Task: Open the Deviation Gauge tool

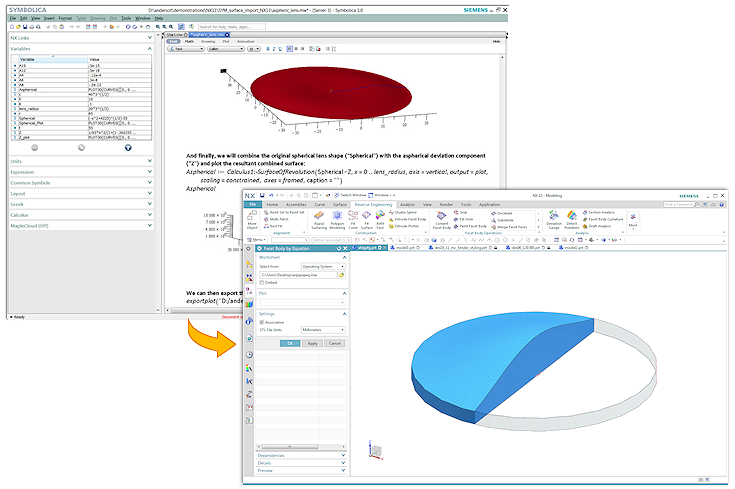Action: tap(553, 221)
